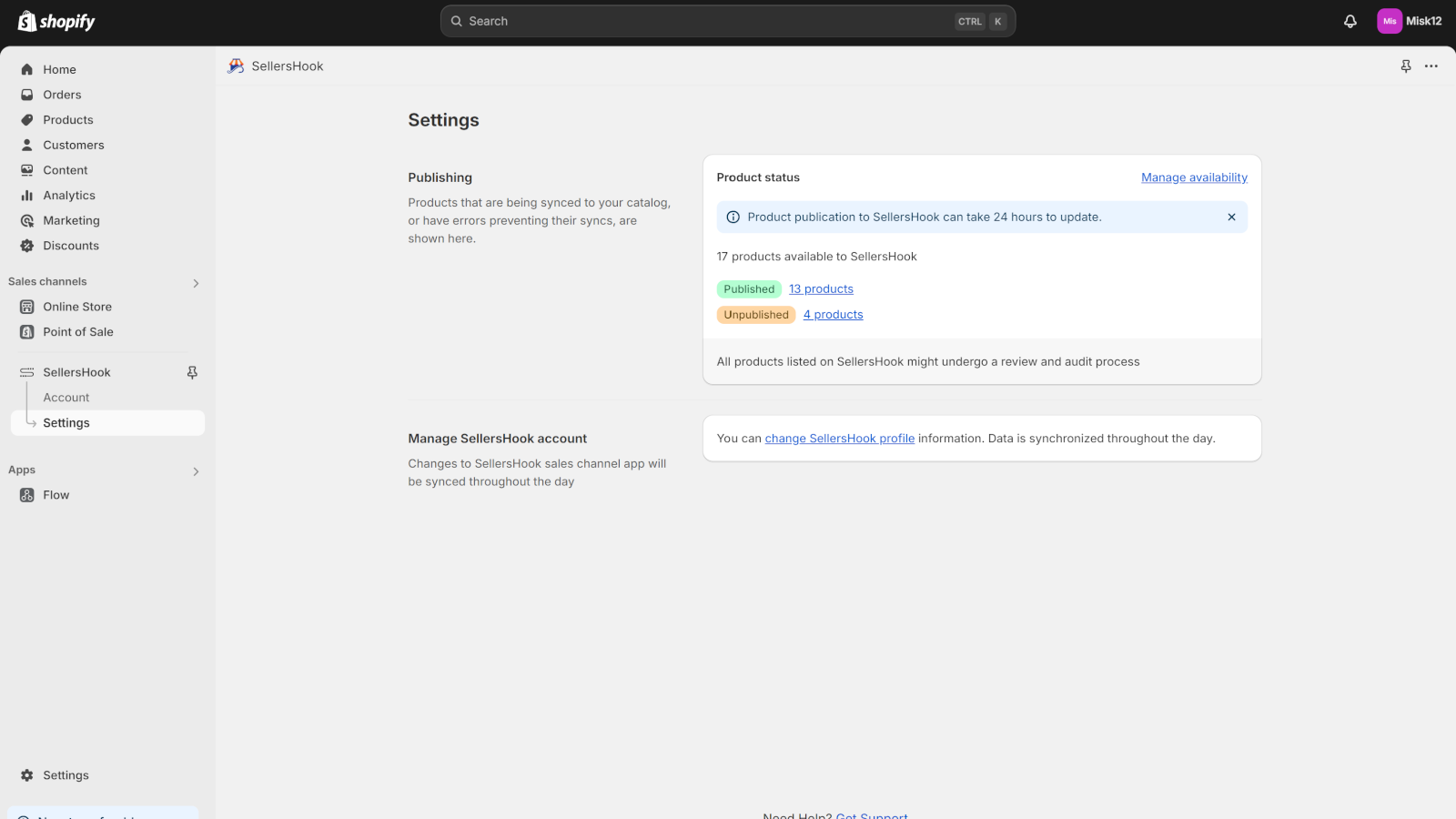Open the notifications bell

1350,21
